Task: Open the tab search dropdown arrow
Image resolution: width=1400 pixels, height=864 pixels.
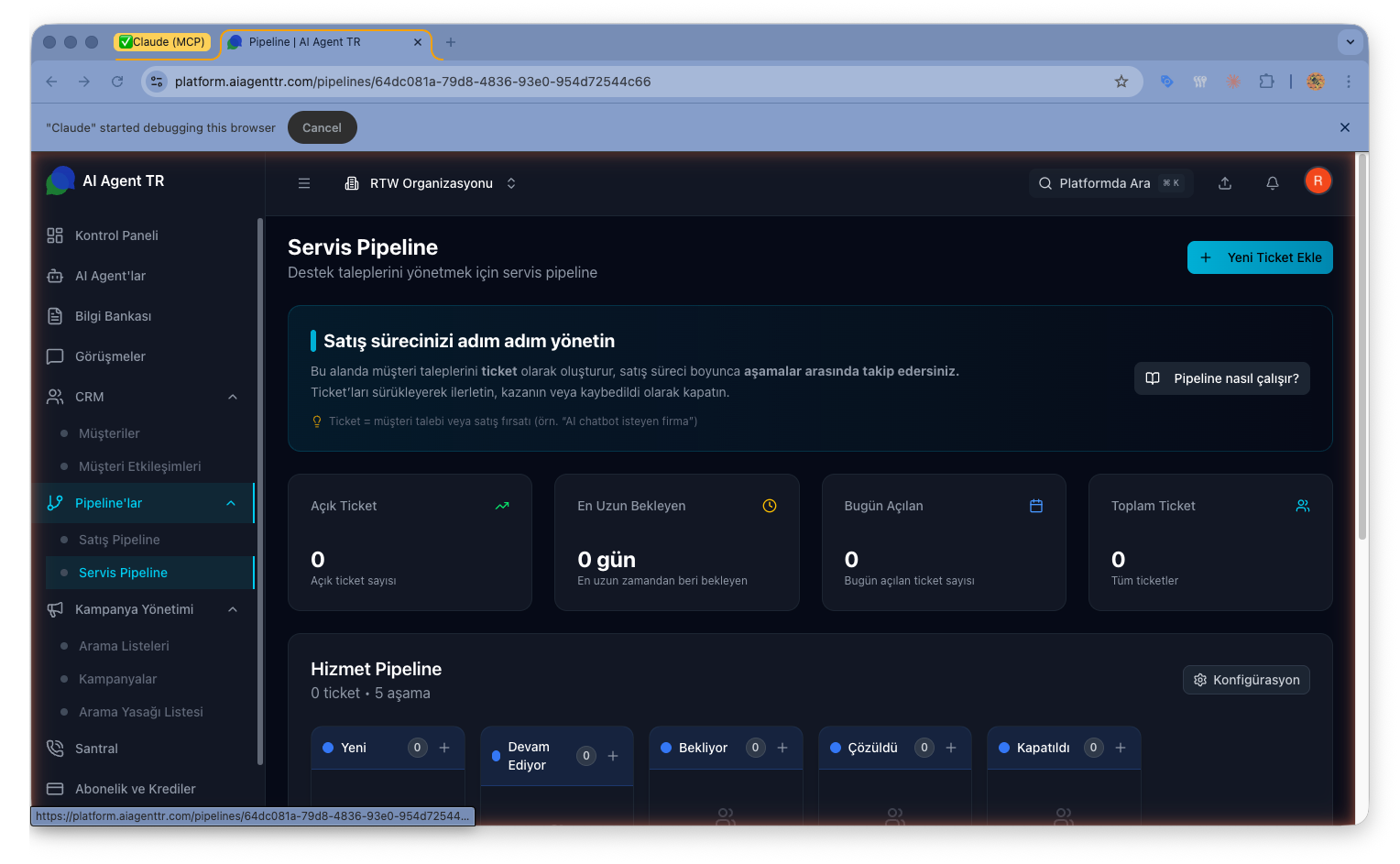Action: 1350,42
